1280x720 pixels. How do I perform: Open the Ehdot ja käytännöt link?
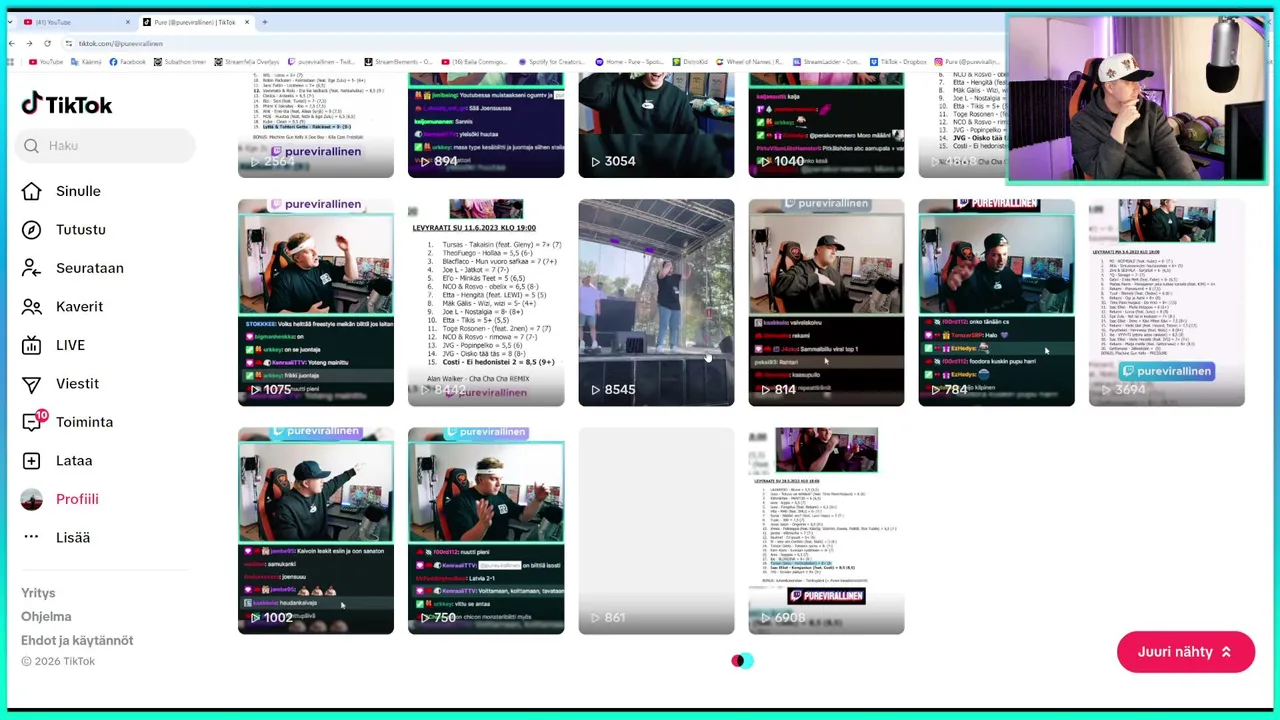pyautogui.click(x=77, y=641)
